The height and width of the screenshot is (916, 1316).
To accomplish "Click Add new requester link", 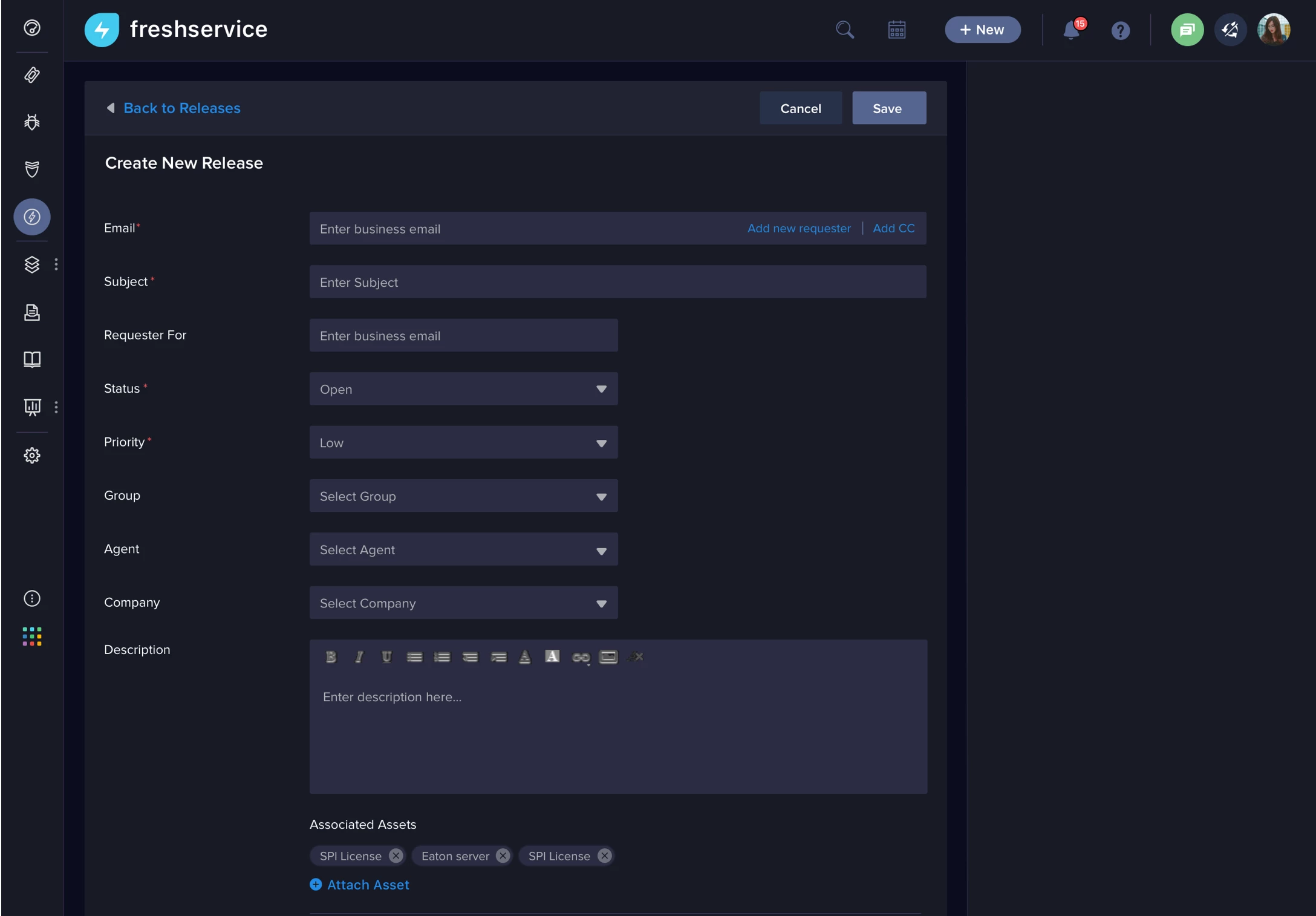I will [x=799, y=228].
